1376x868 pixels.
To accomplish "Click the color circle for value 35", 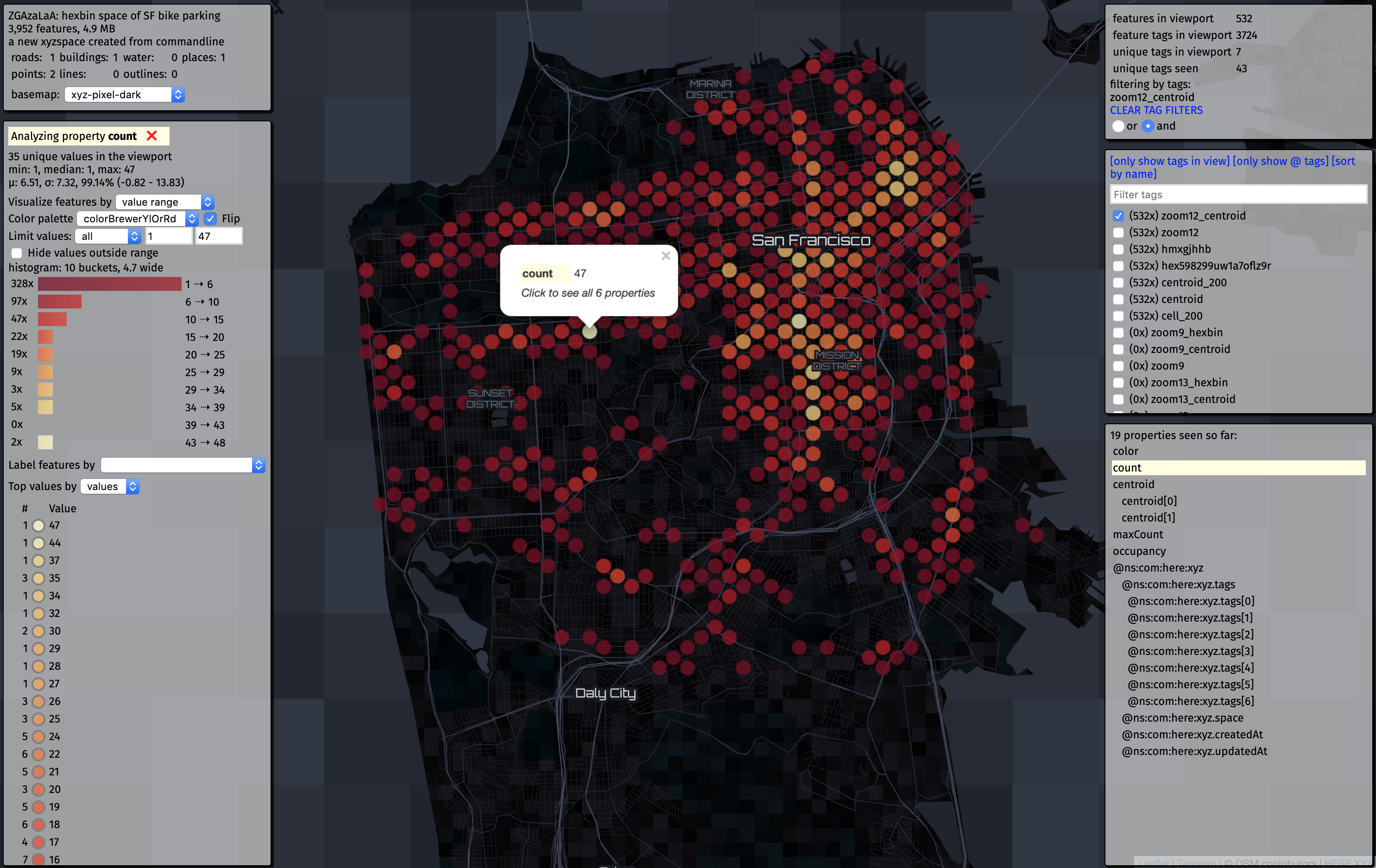I will [x=38, y=579].
